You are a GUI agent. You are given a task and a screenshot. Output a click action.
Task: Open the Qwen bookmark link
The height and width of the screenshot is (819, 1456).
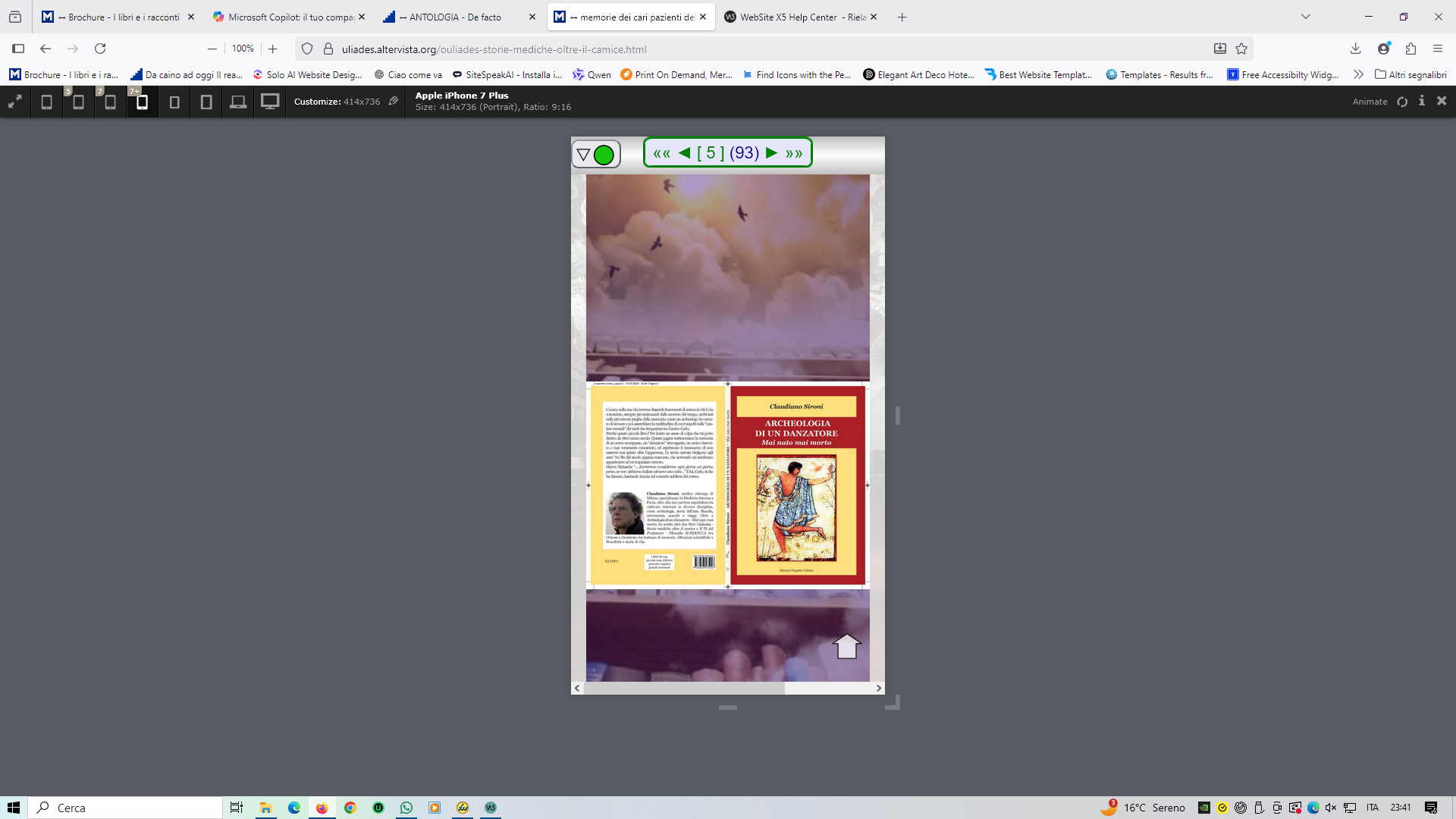coord(591,74)
